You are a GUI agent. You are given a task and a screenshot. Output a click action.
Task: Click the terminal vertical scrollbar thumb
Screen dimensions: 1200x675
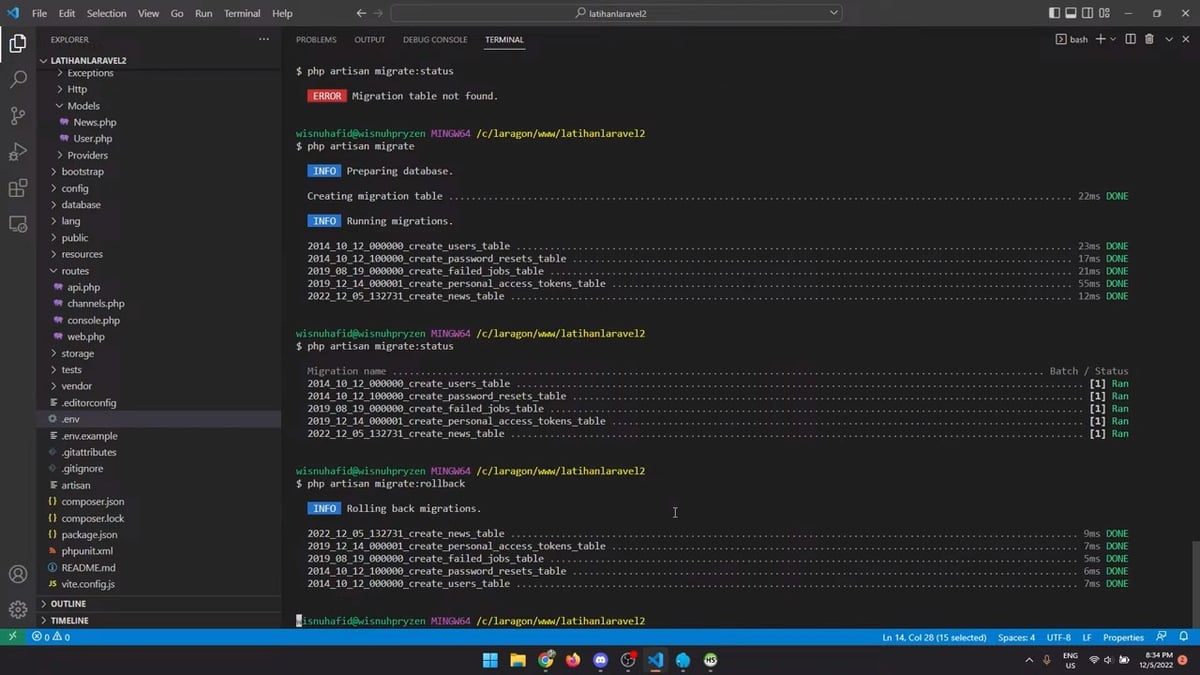pyautogui.click(x=1194, y=583)
